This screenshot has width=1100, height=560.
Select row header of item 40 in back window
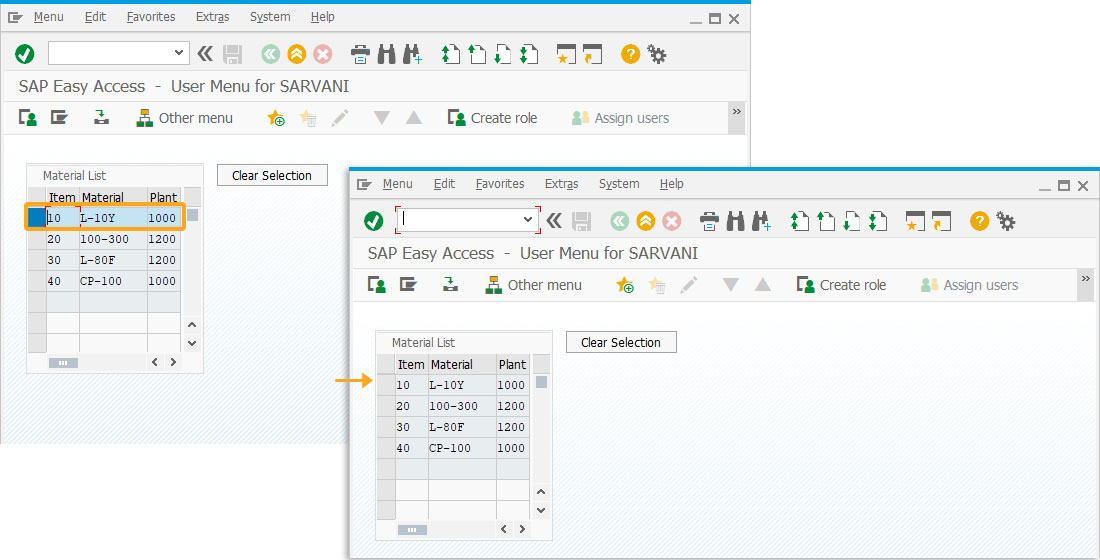click(36, 281)
